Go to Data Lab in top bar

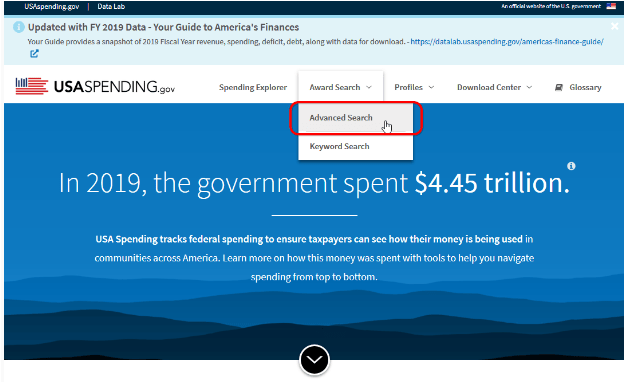point(111,6)
